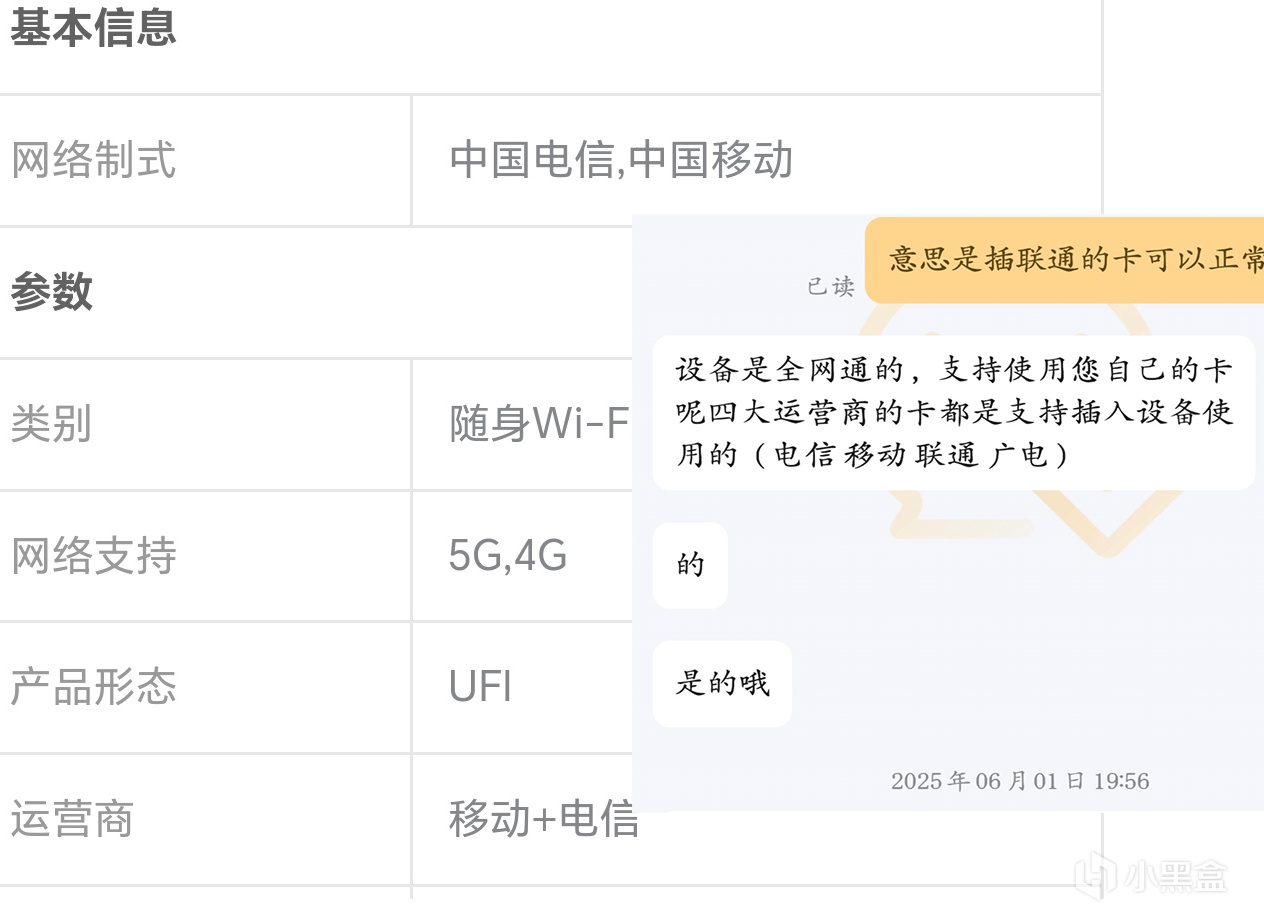Click the 小黑盒 watermark text
The width and height of the screenshot is (1264, 923).
(x=1175, y=877)
